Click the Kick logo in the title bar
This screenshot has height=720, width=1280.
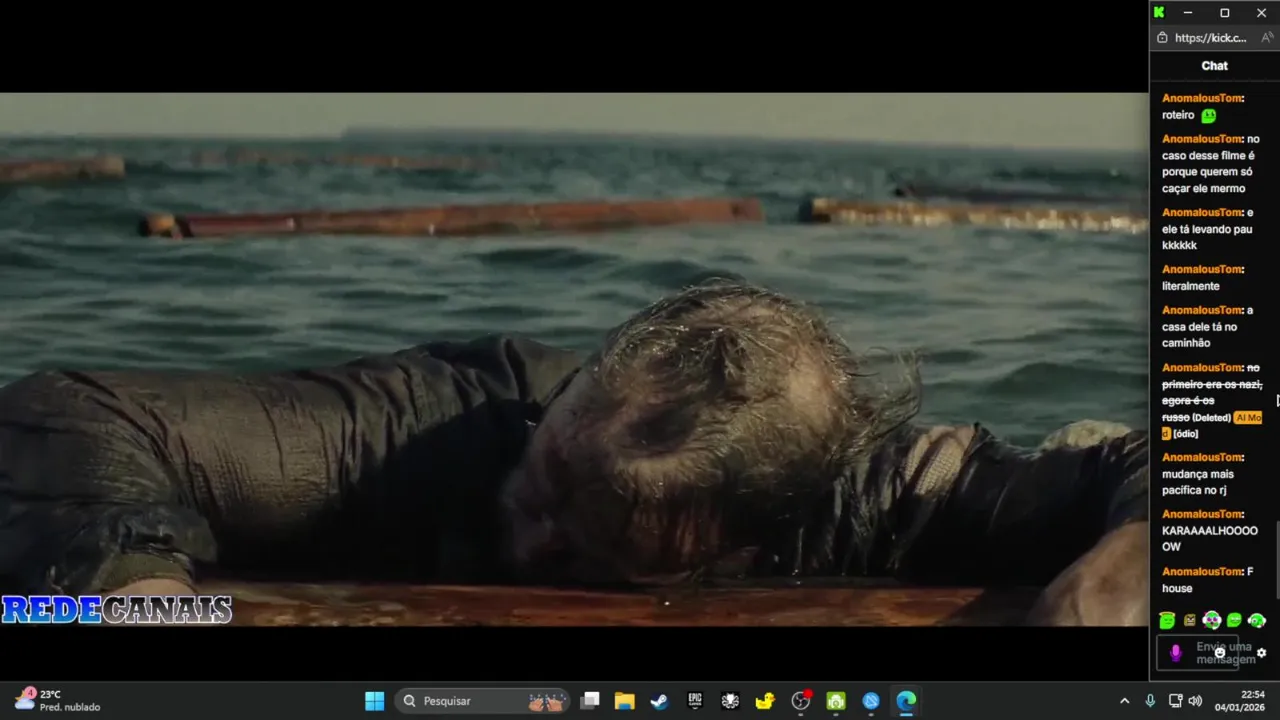click(x=1159, y=13)
